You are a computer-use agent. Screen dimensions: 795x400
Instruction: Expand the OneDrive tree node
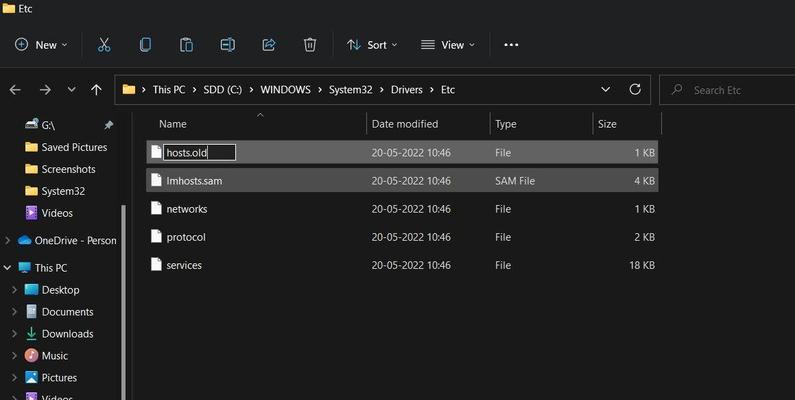click(8, 241)
